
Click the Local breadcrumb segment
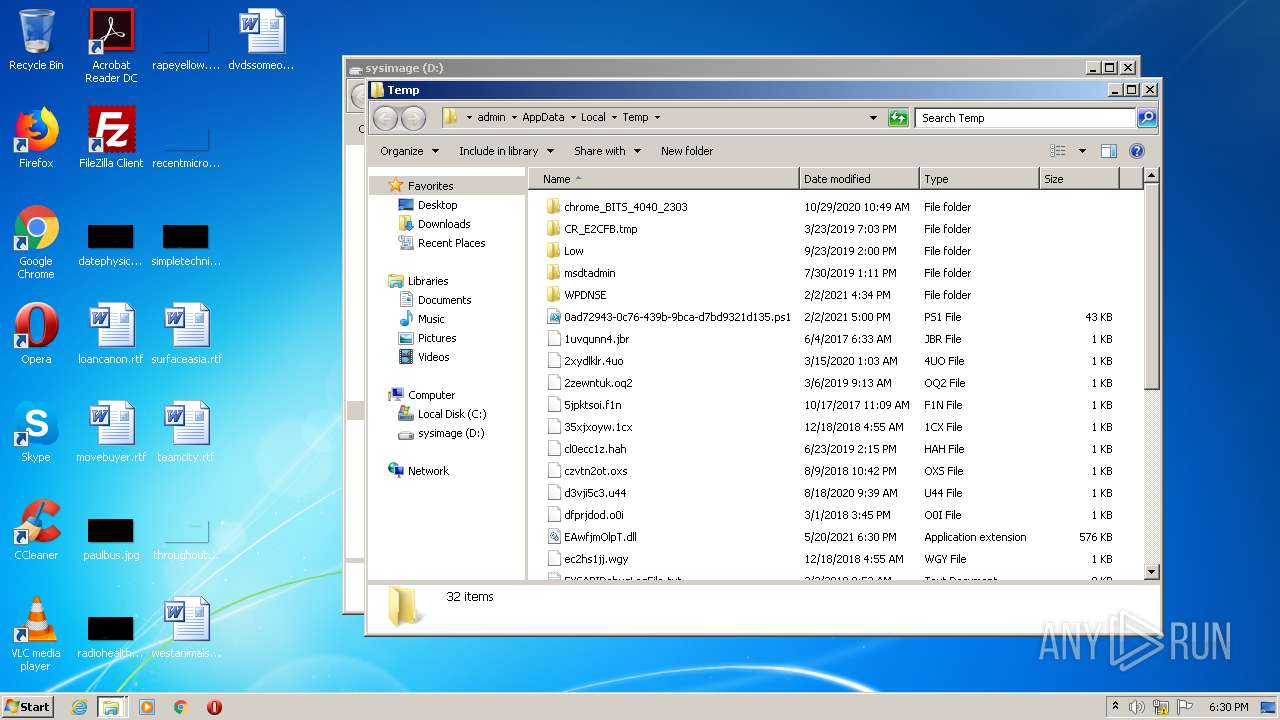593,118
